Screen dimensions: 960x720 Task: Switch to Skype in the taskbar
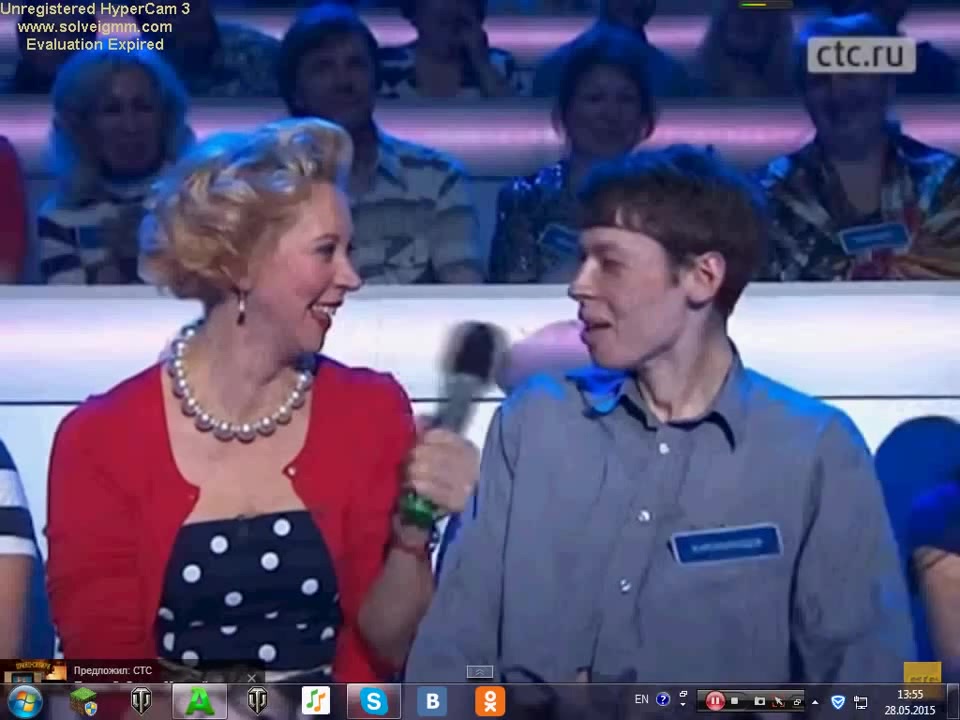(x=373, y=701)
